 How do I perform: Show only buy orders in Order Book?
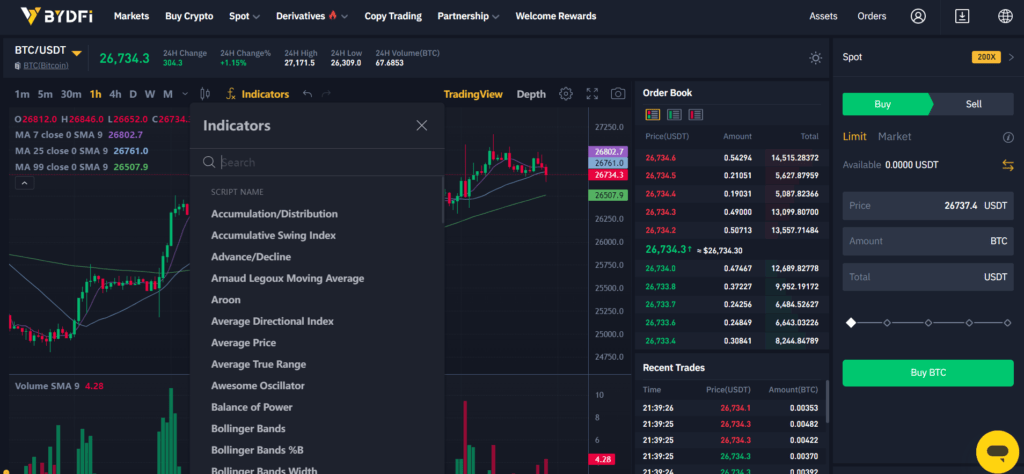(x=674, y=115)
